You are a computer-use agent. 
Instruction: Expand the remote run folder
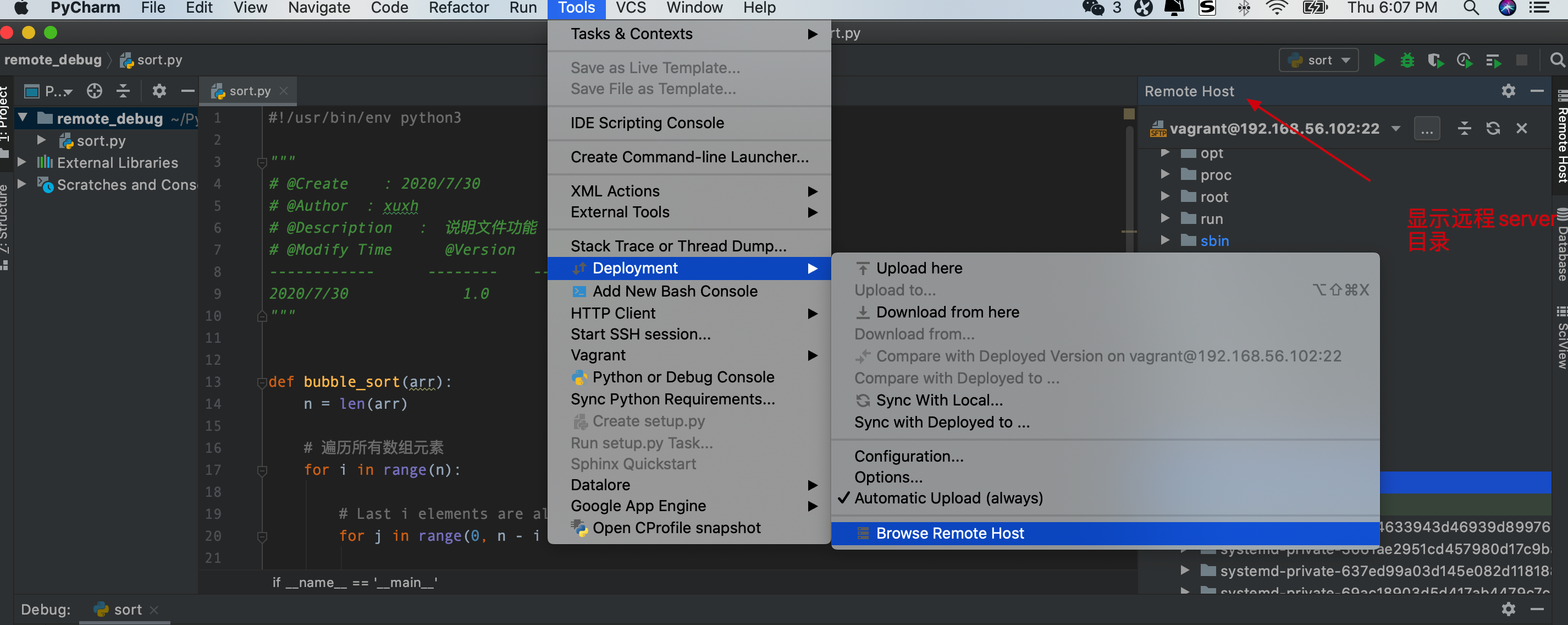click(1165, 218)
